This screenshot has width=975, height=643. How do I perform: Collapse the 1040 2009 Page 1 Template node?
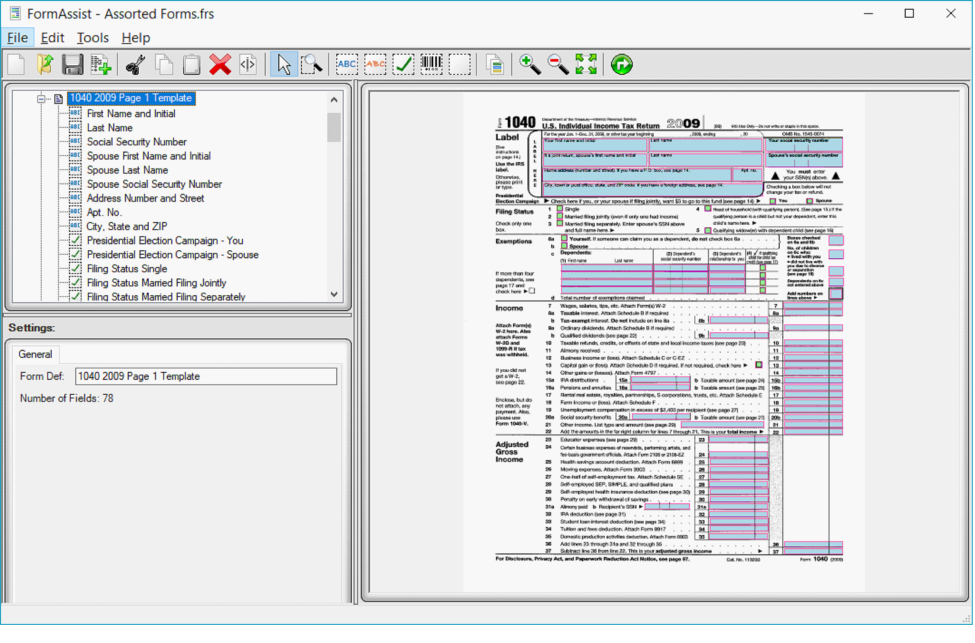(x=38, y=98)
